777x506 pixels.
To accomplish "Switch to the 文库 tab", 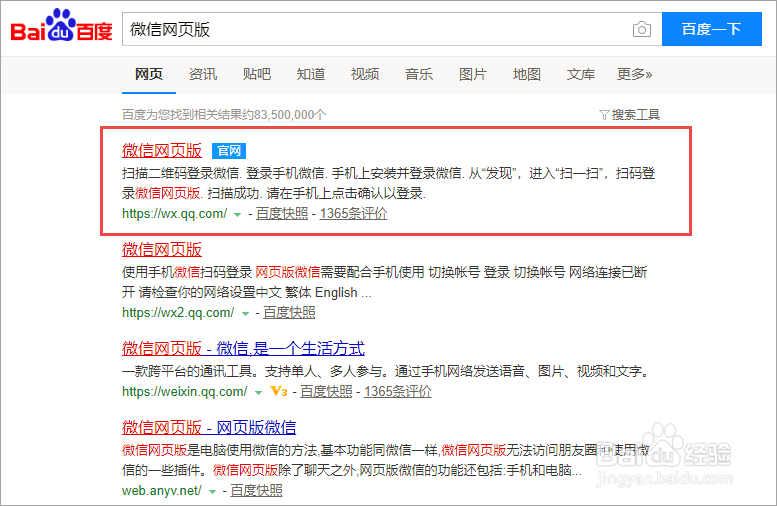I will click(x=581, y=74).
